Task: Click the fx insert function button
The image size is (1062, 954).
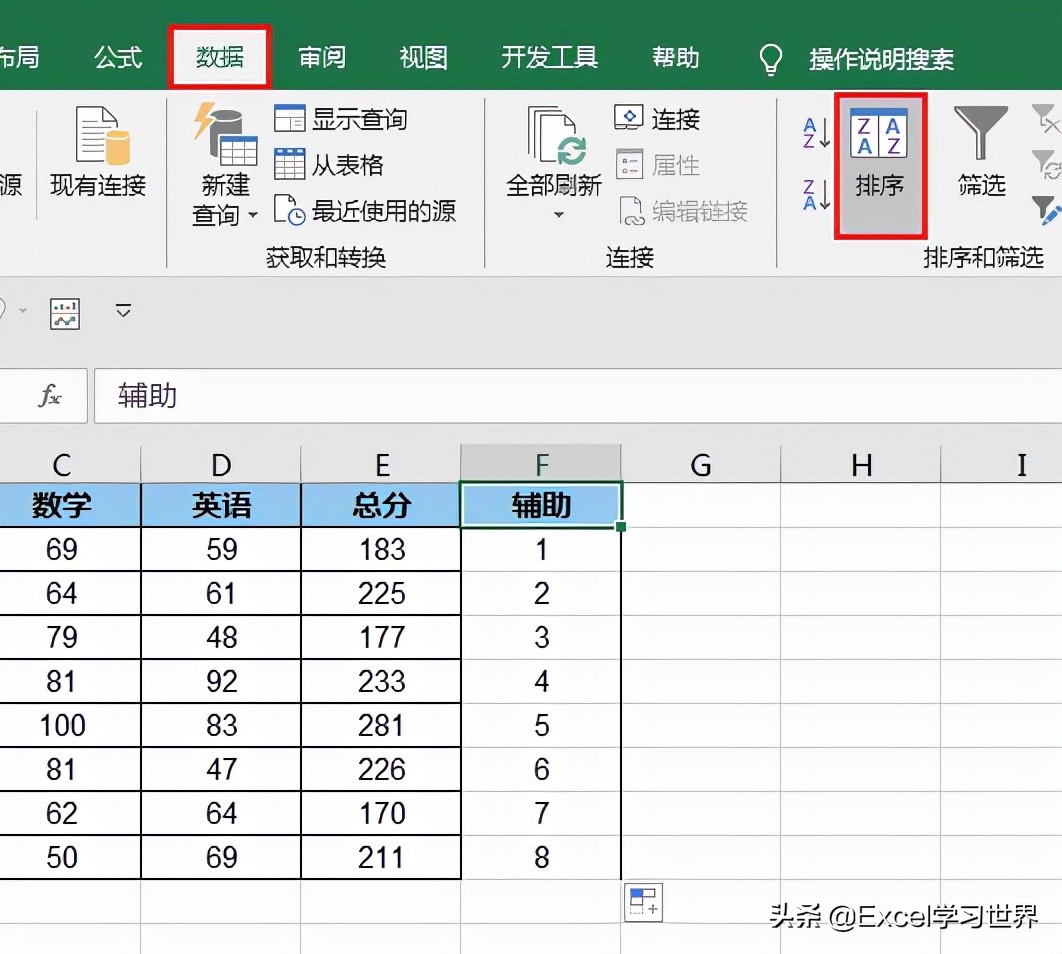Action: pos(49,395)
